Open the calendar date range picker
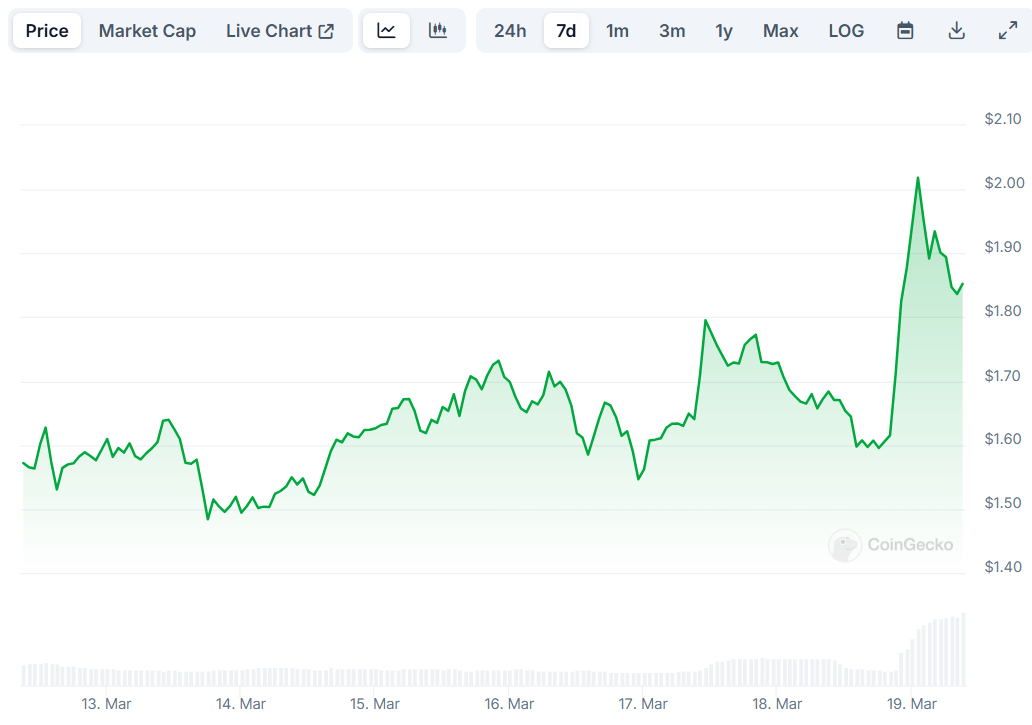The height and width of the screenshot is (725, 1032). pos(905,31)
